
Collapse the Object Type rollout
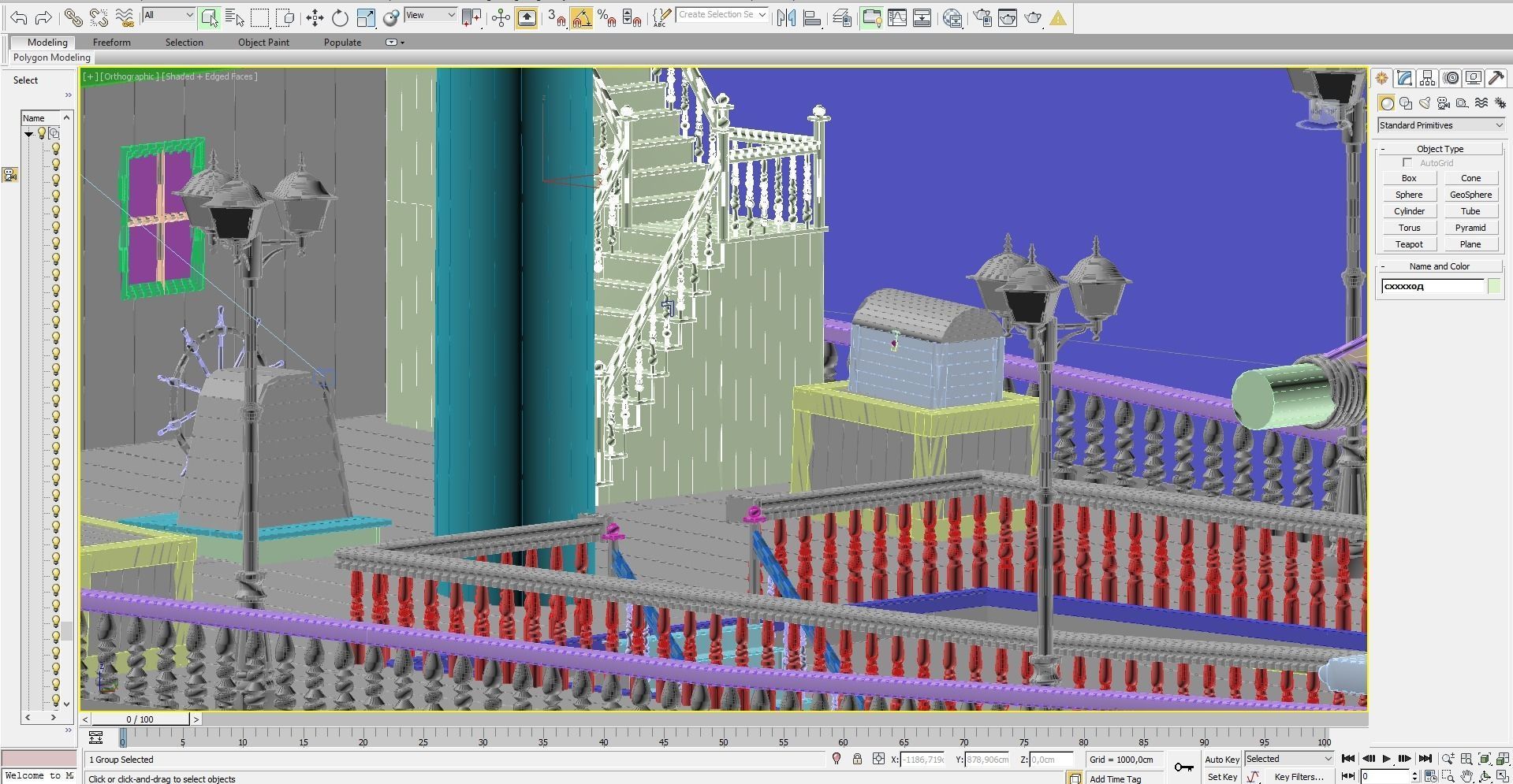pyautogui.click(x=1383, y=149)
